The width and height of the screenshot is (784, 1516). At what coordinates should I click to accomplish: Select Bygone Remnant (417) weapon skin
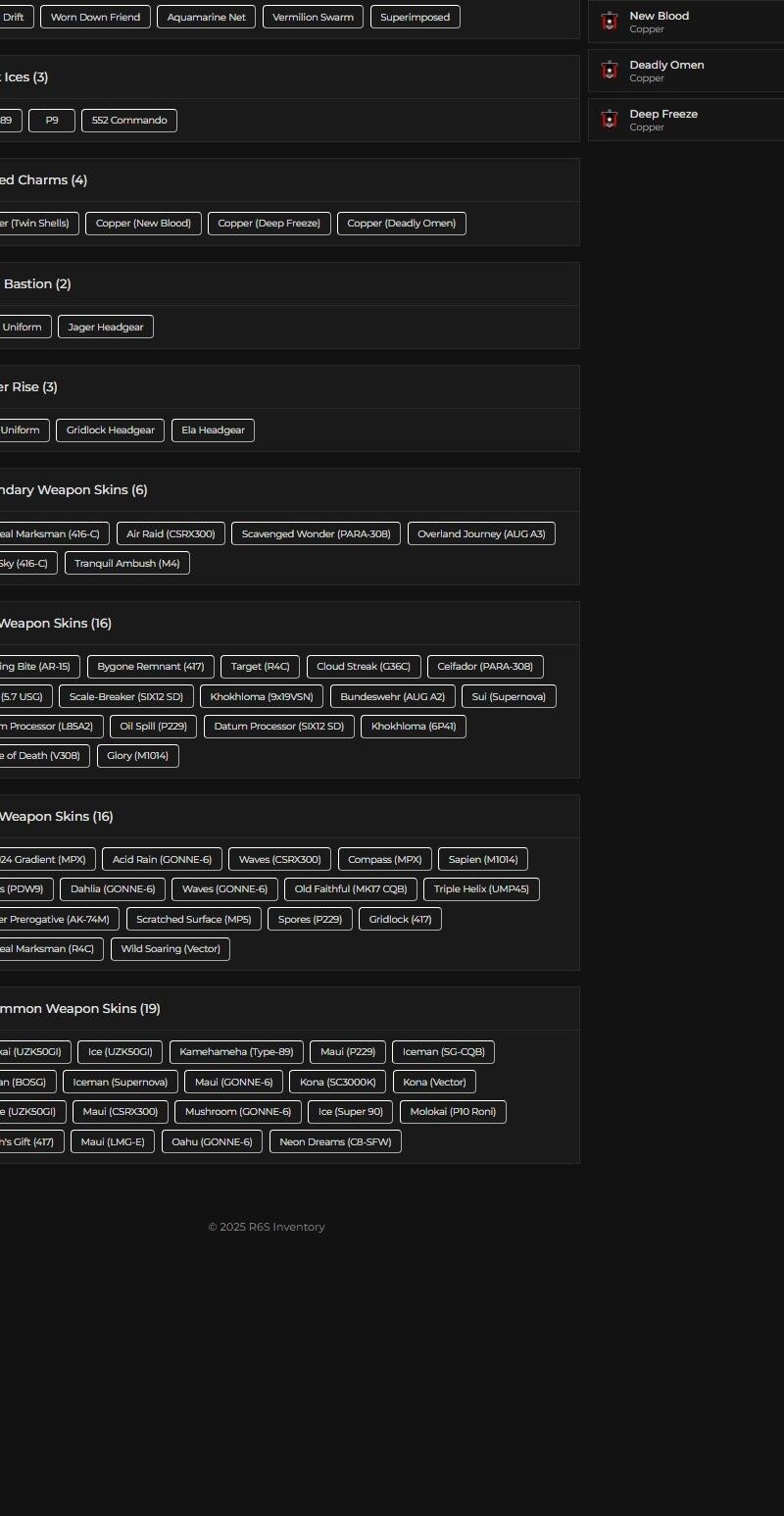coord(150,667)
